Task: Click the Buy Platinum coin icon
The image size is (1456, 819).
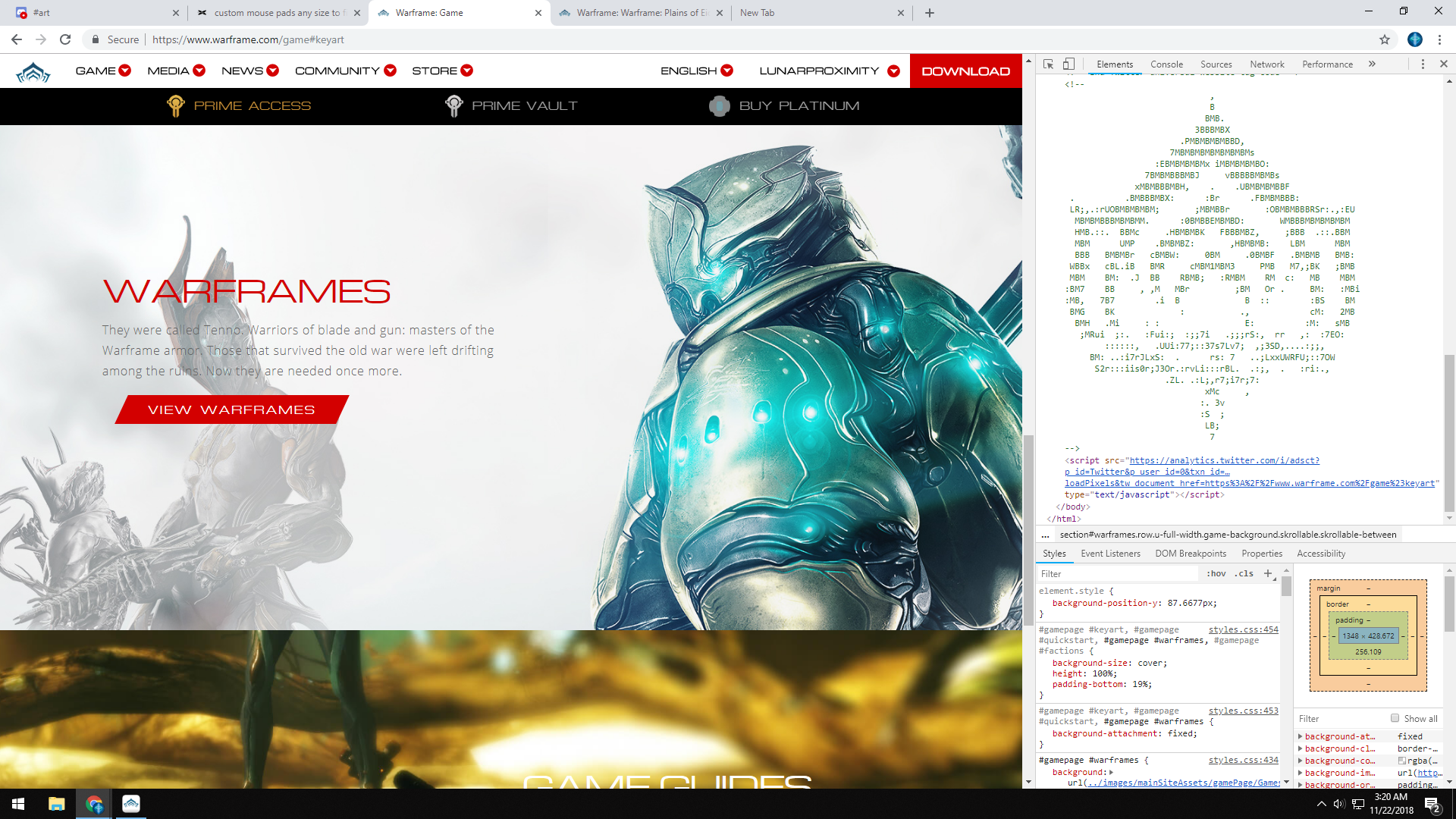Action: (719, 106)
